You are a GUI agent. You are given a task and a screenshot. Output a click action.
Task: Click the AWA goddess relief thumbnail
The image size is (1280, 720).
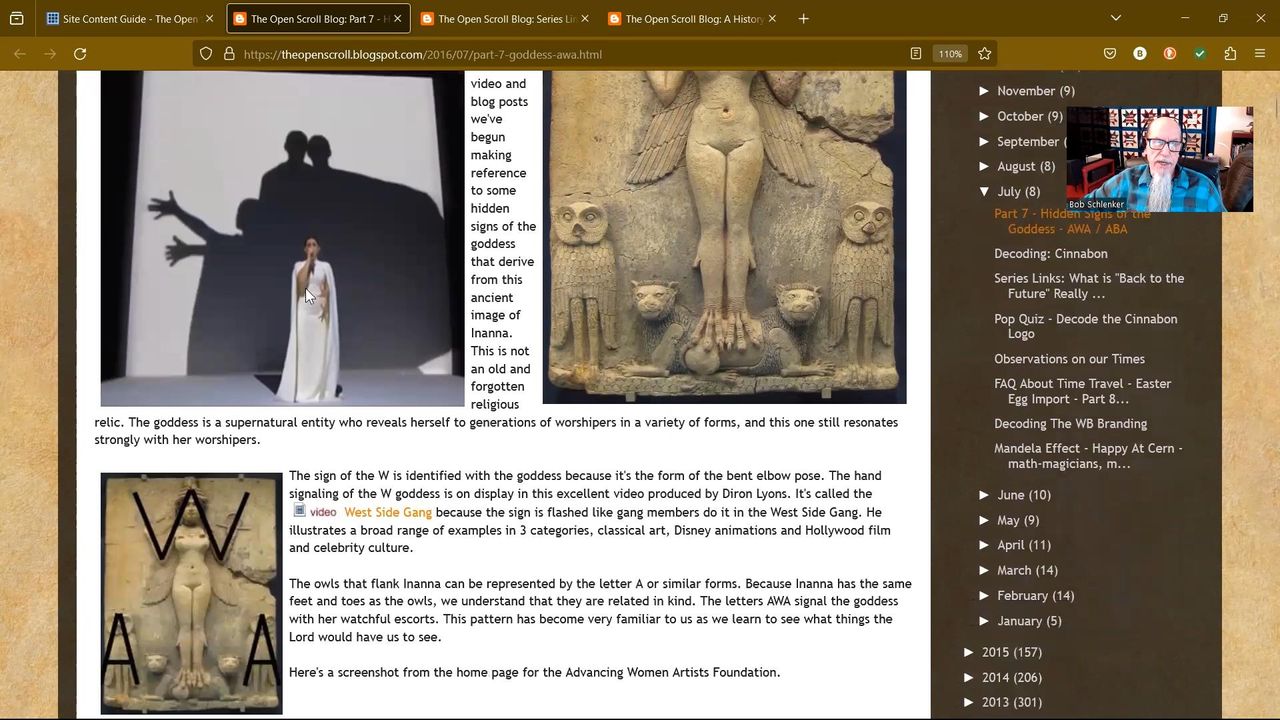191,593
